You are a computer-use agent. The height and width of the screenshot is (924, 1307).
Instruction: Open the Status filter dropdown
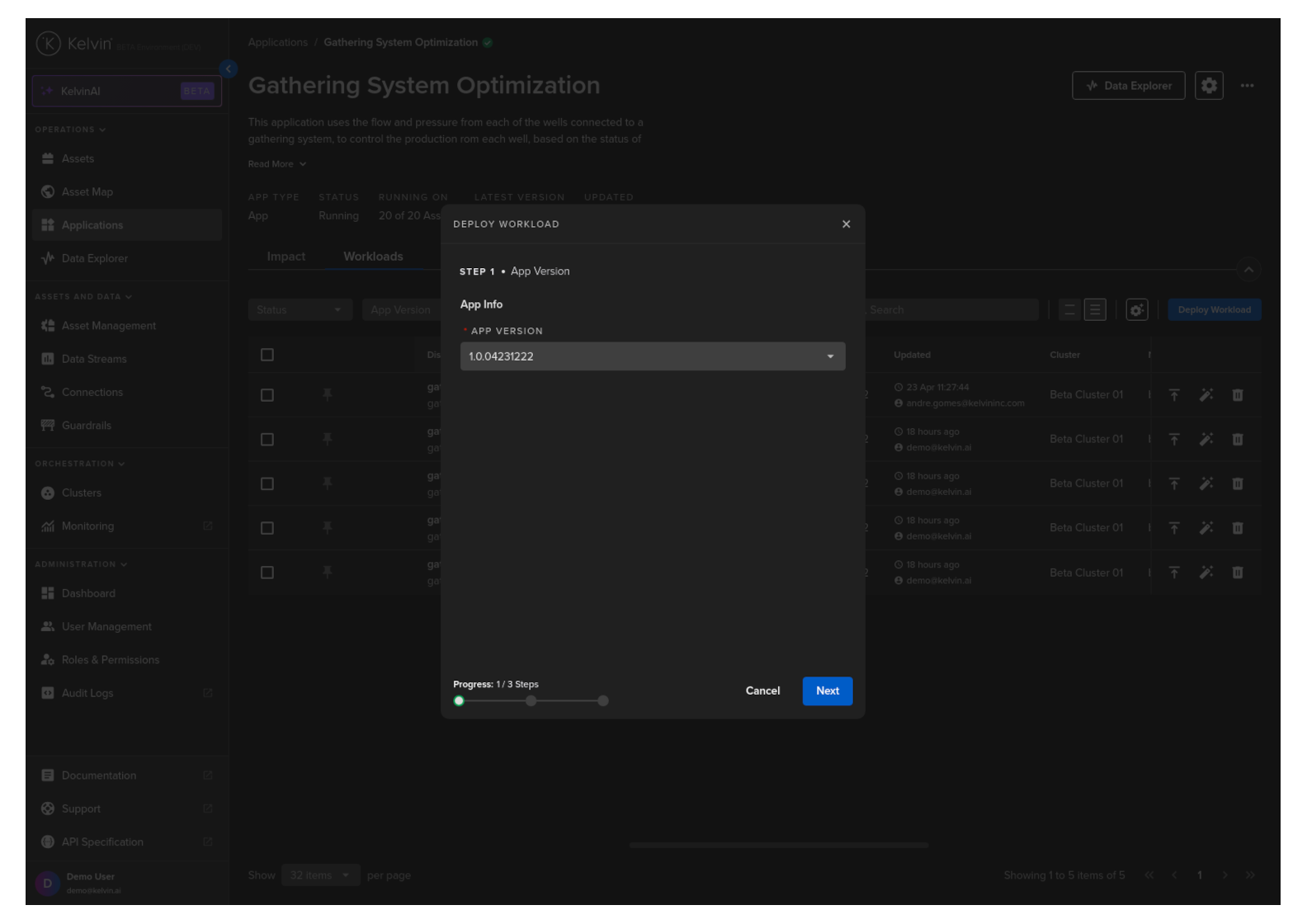300,310
